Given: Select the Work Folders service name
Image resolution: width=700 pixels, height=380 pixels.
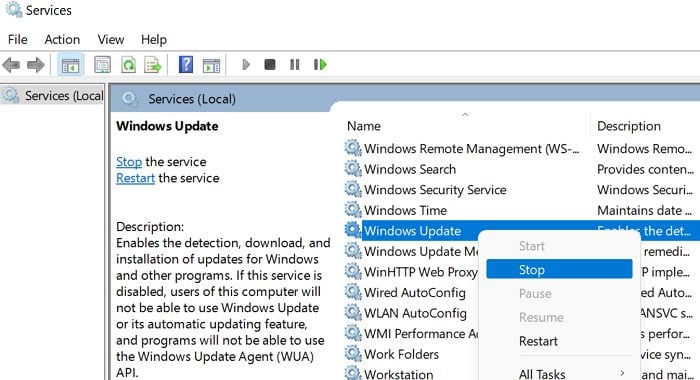Looking at the screenshot, I should pos(401,354).
